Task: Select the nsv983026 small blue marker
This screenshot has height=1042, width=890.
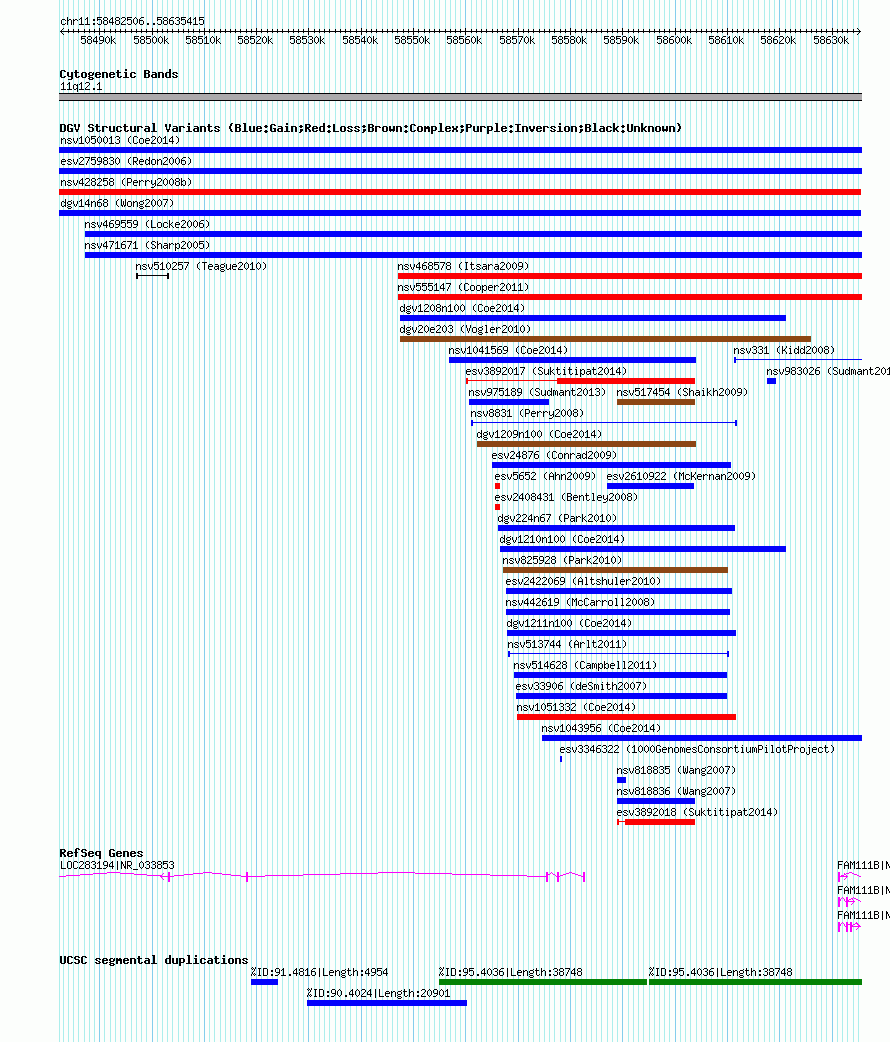Action: click(771, 381)
